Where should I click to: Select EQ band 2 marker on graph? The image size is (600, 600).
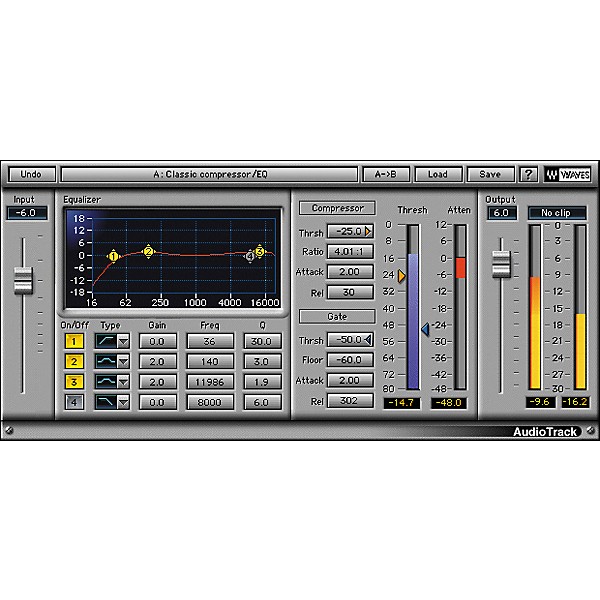148,252
